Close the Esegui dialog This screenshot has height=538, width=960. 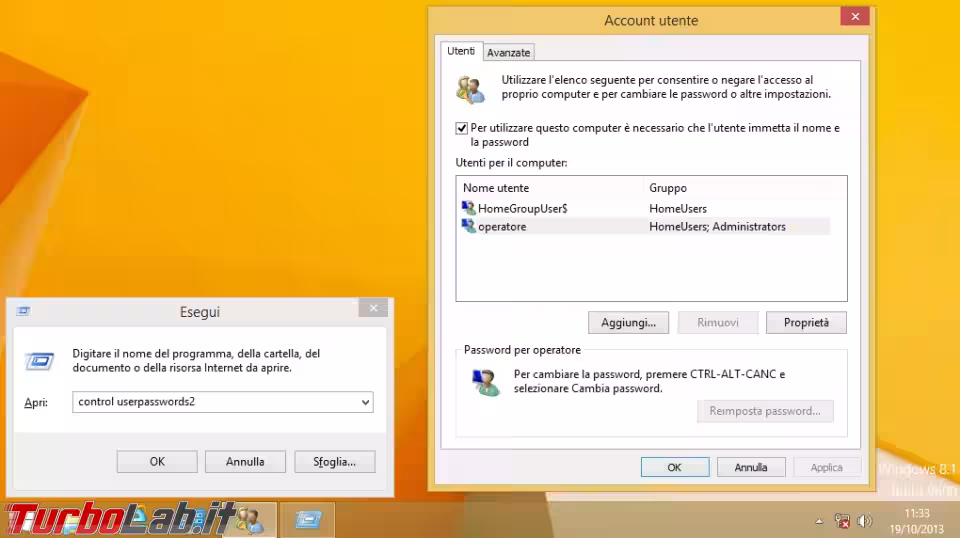click(x=373, y=308)
